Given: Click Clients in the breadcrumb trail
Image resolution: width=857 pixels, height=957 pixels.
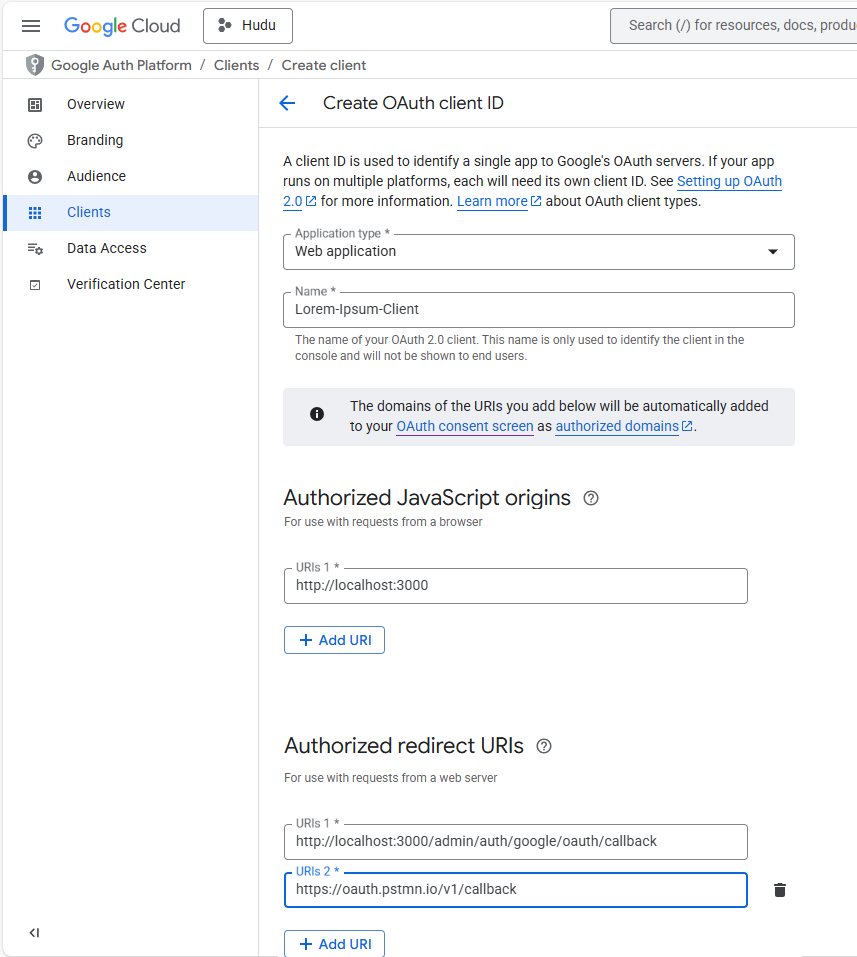Looking at the screenshot, I should [236, 64].
